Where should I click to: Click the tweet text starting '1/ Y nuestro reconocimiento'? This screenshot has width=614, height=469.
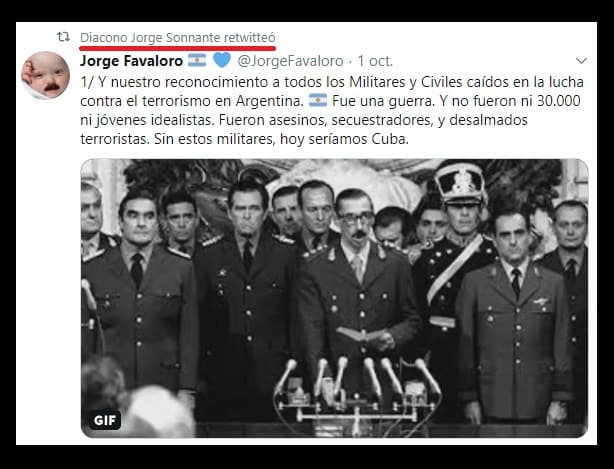tap(332, 110)
